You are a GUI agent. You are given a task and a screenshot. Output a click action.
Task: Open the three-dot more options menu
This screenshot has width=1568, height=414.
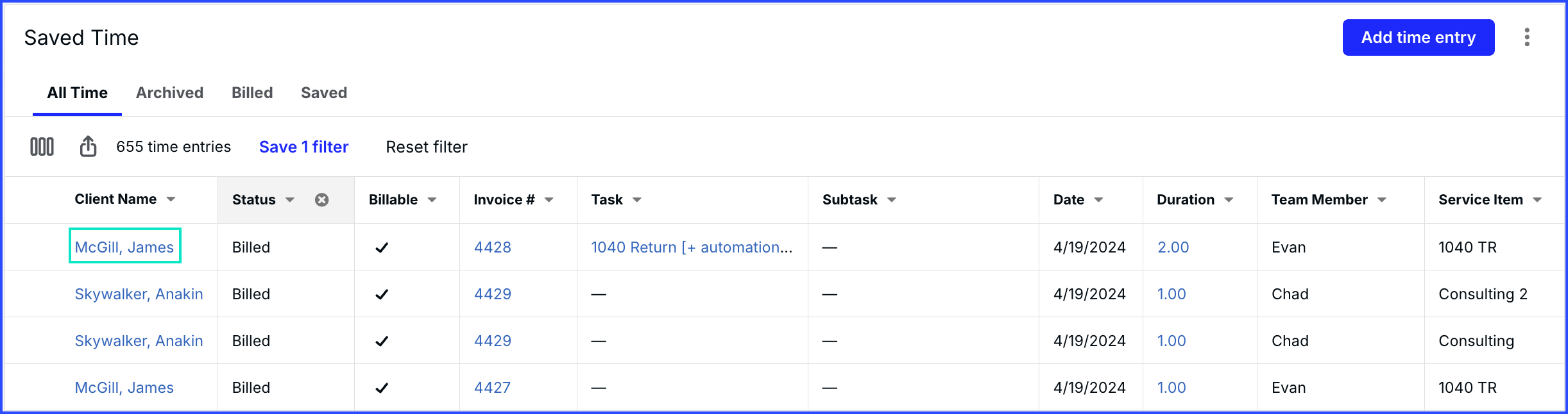click(x=1527, y=37)
